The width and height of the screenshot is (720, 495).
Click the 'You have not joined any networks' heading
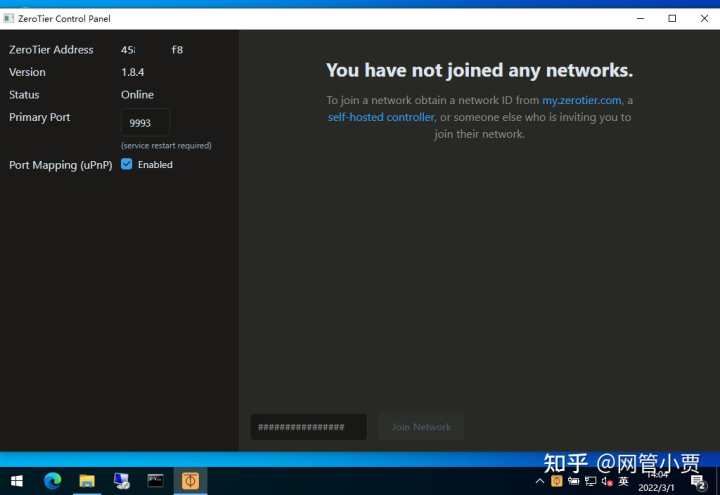479,70
